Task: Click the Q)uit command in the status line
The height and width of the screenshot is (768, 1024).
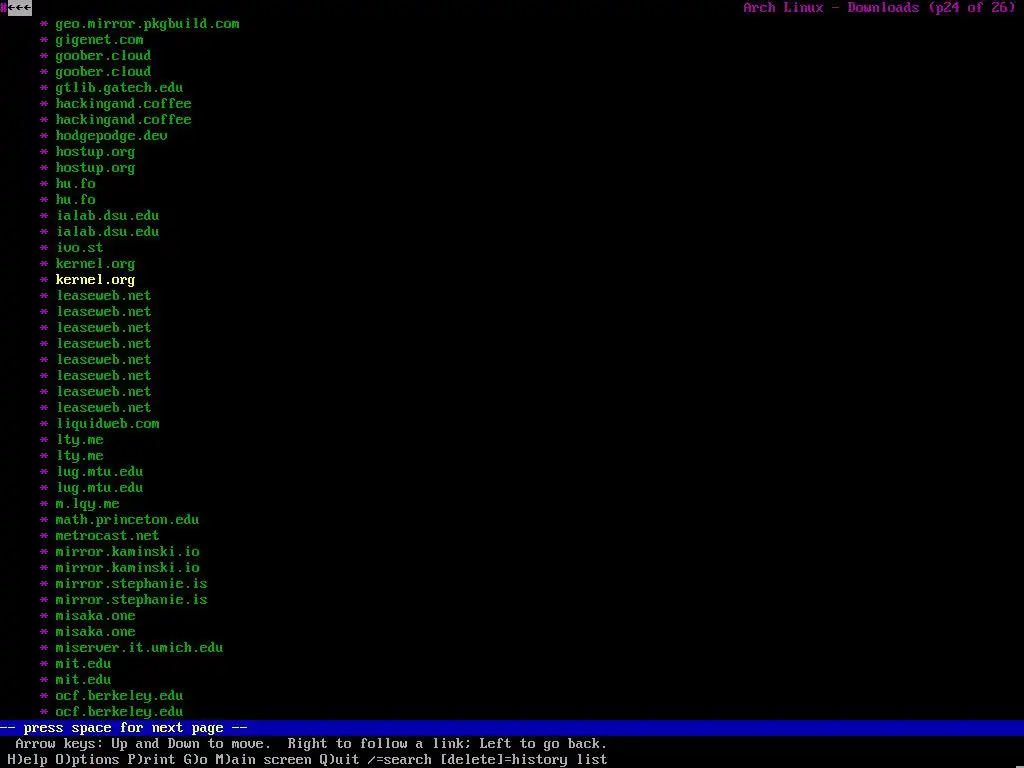Action: point(339,760)
